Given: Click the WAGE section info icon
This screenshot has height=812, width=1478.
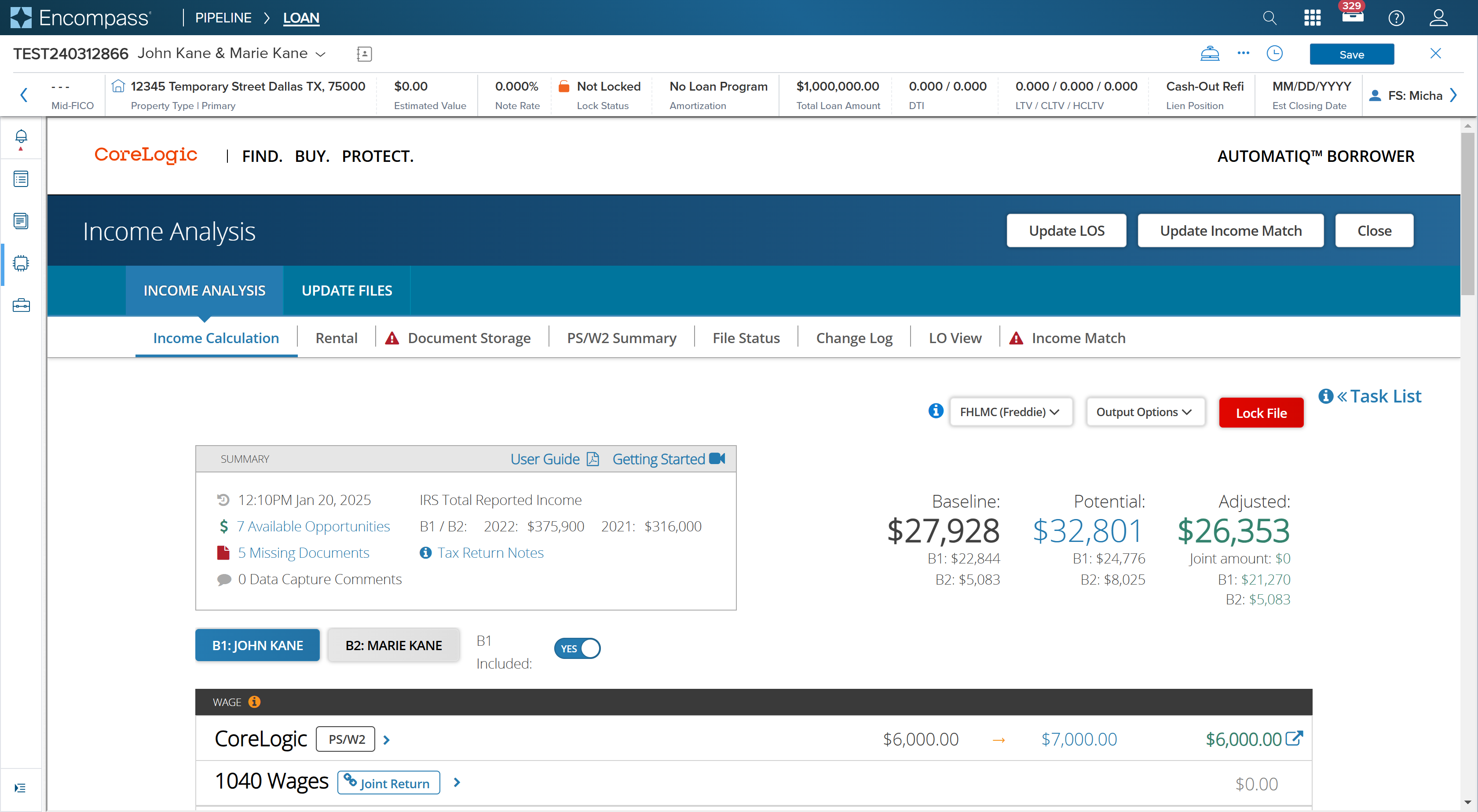Looking at the screenshot, I should 254,702.
